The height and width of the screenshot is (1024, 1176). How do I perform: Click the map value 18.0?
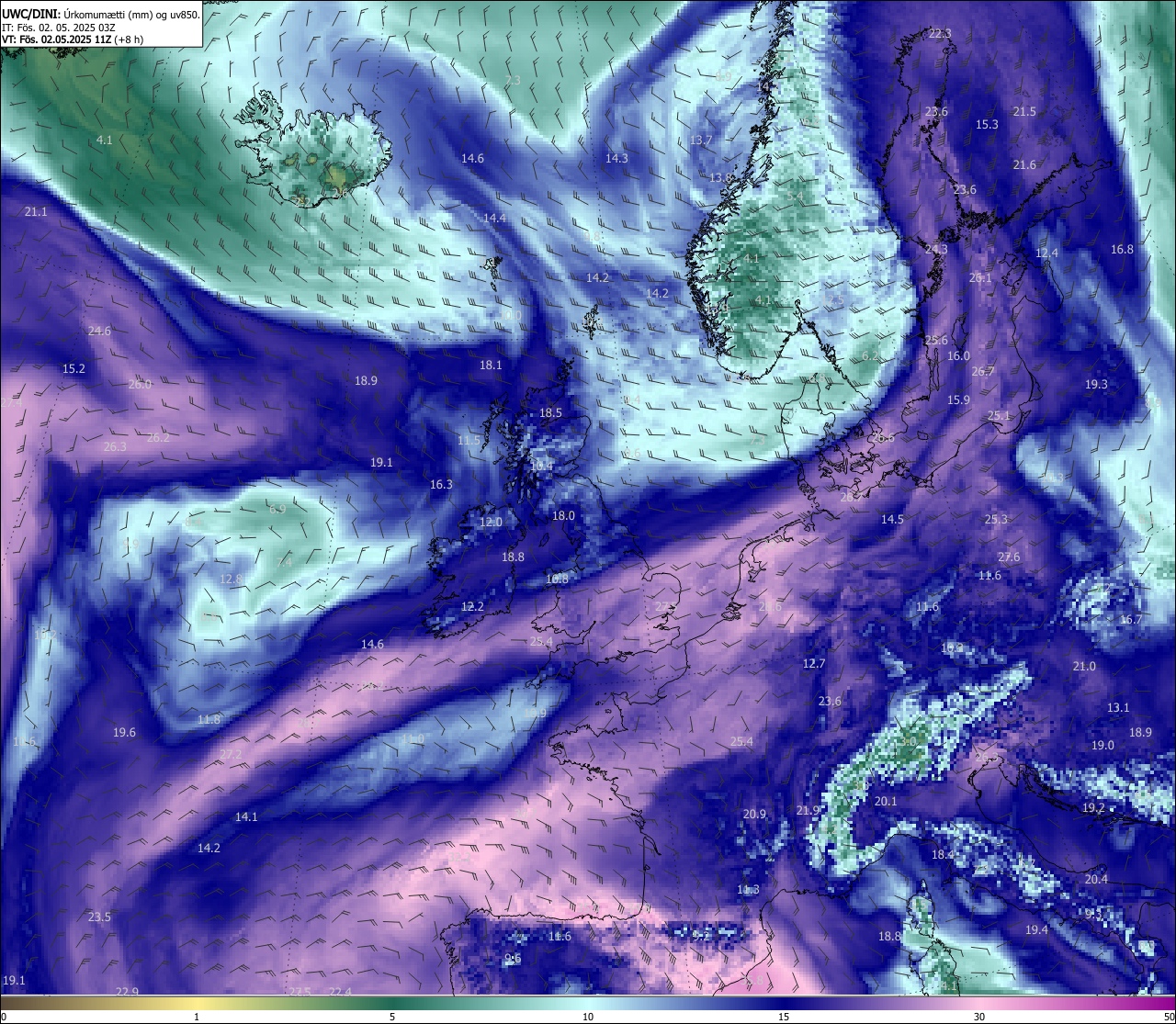click(x=563, y=516)
